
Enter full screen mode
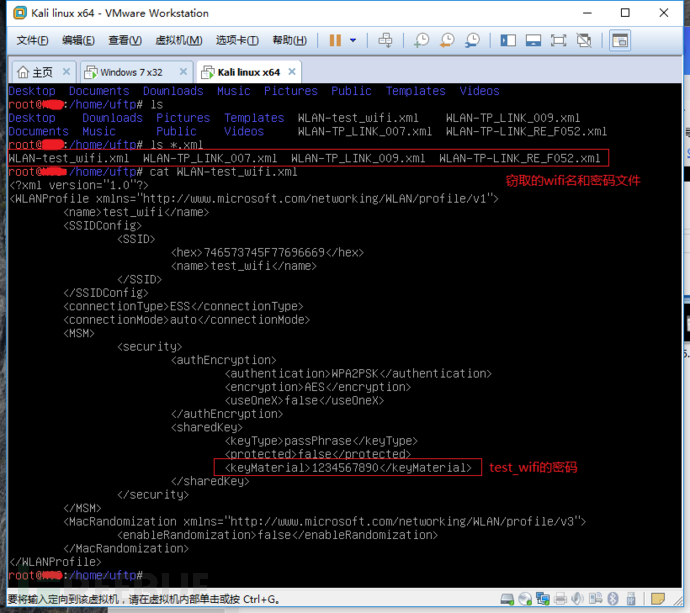[x=558, y=40]
